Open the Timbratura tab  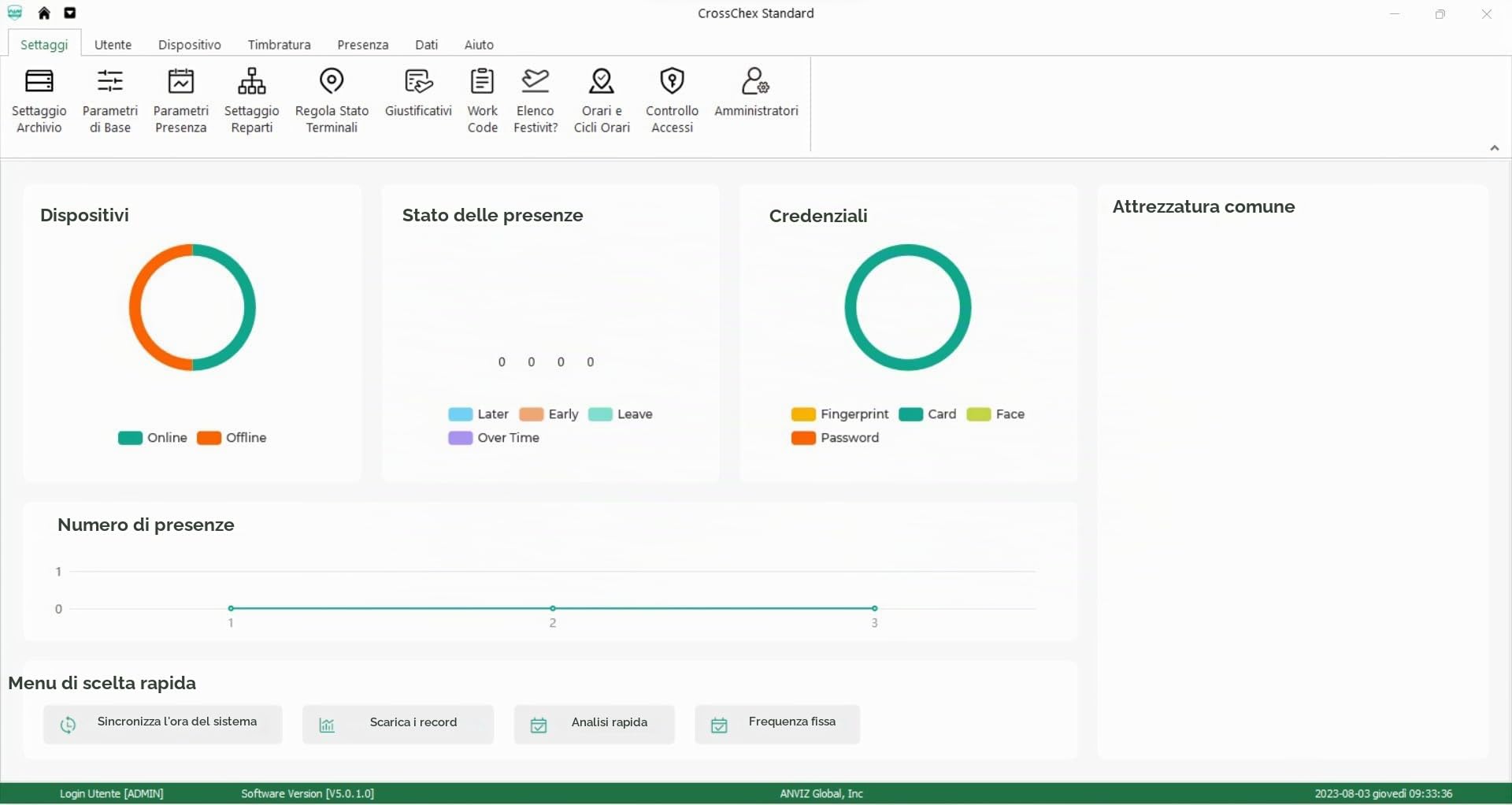click(279, 44)
